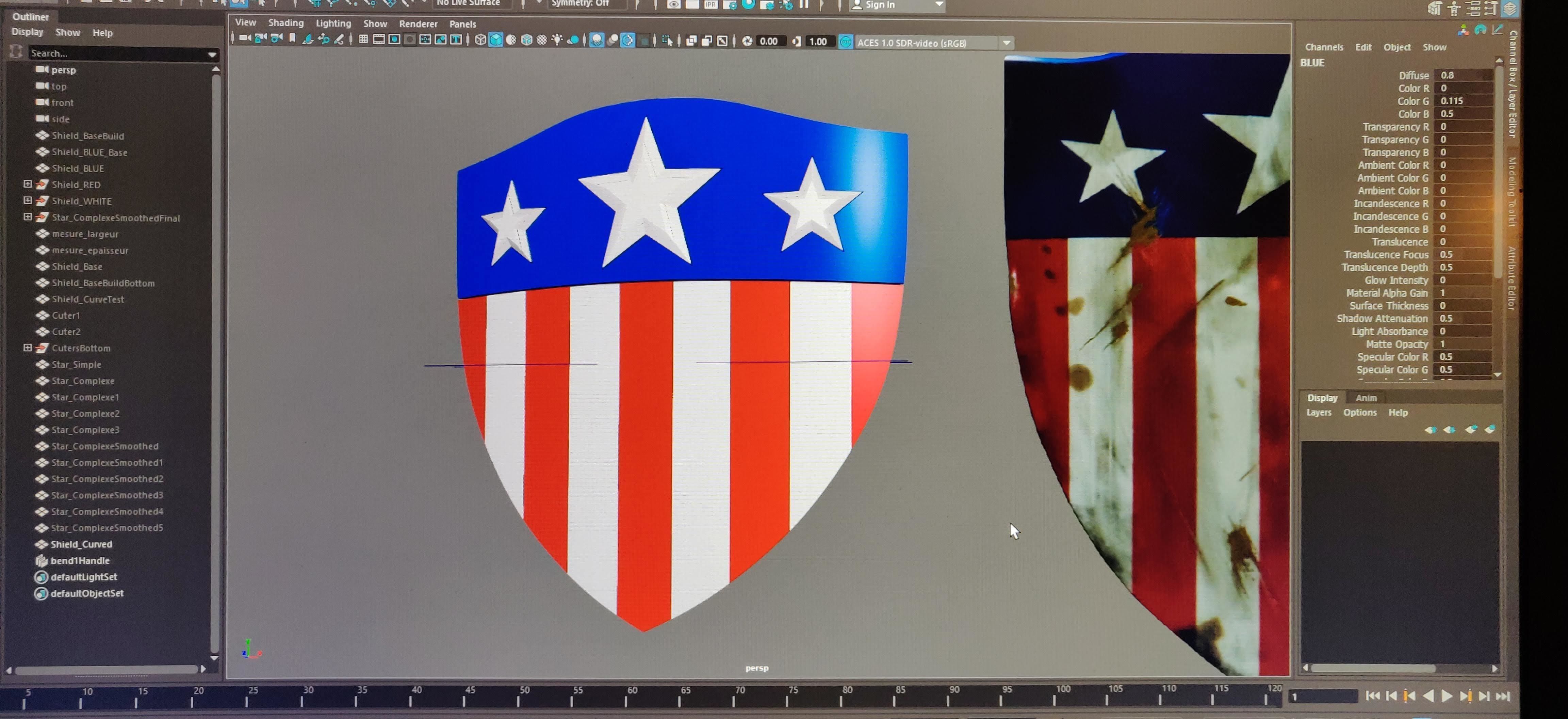Select the persp camera in Outliner
Image resolution: width=1568 pixels, height=719 pixels.
(63, 70)
